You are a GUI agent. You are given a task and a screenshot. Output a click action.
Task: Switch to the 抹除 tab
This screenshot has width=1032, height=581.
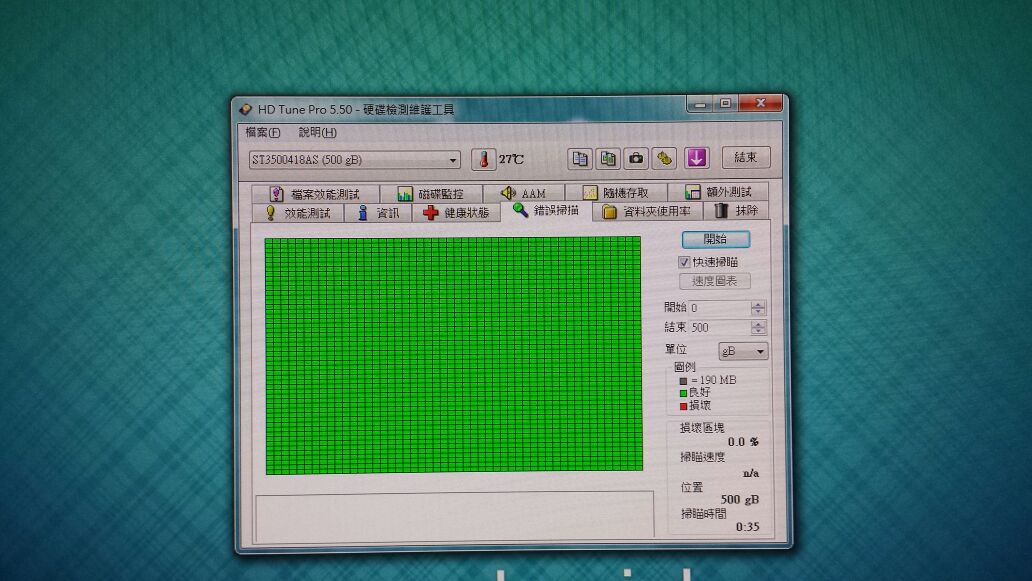pyautogui.click(x=736, y=211)
